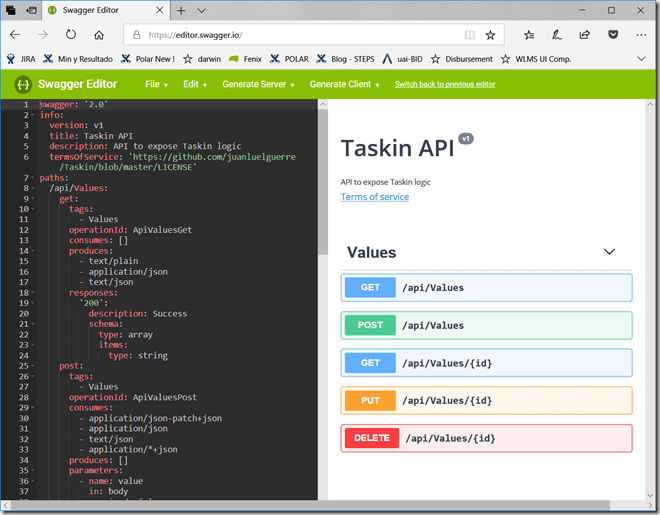This screenshot has width=660, height=515.
Task: Bookmark page with the address bar star
Action: (x=490, y=35)
